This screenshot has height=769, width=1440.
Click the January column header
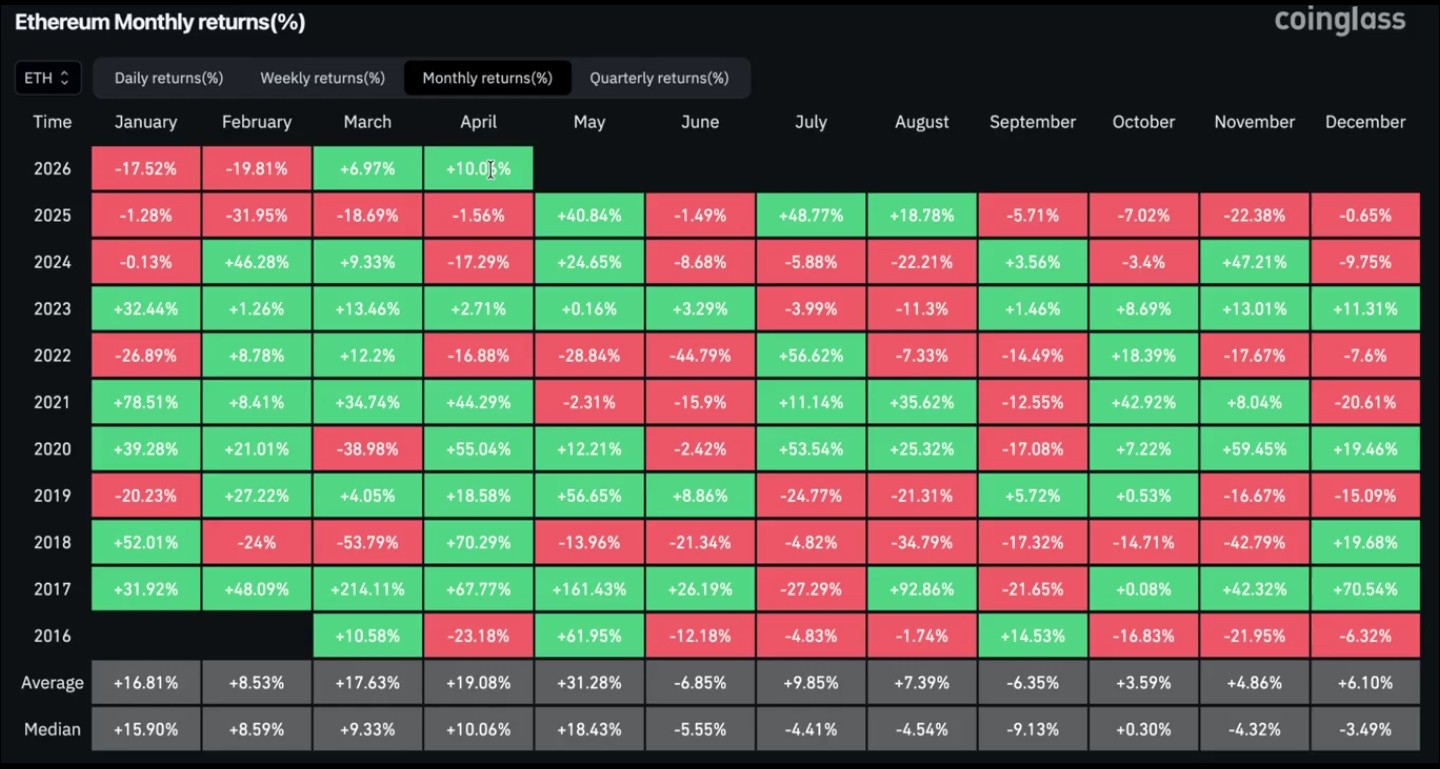146,122
